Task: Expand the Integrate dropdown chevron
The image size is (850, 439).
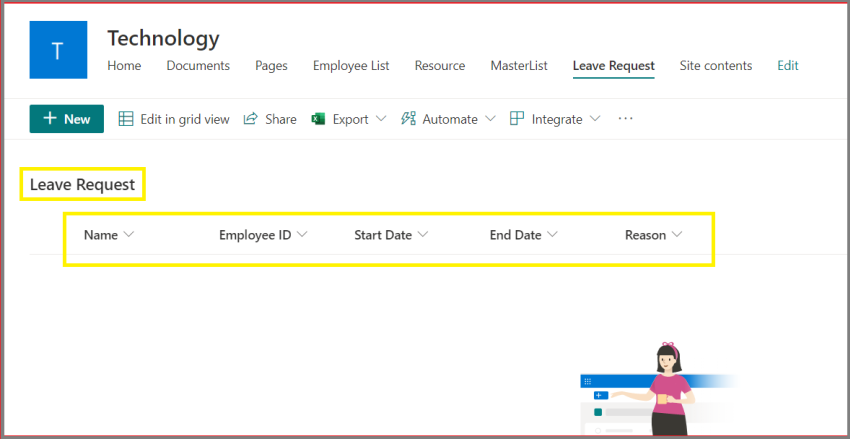Action: tap(595, 119)
